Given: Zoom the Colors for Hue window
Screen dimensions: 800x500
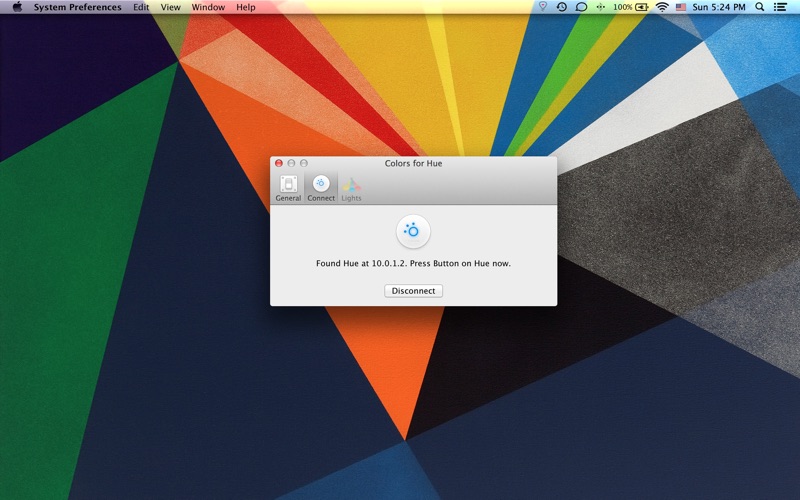Looking at the screenshot, I should coord(304,163).
